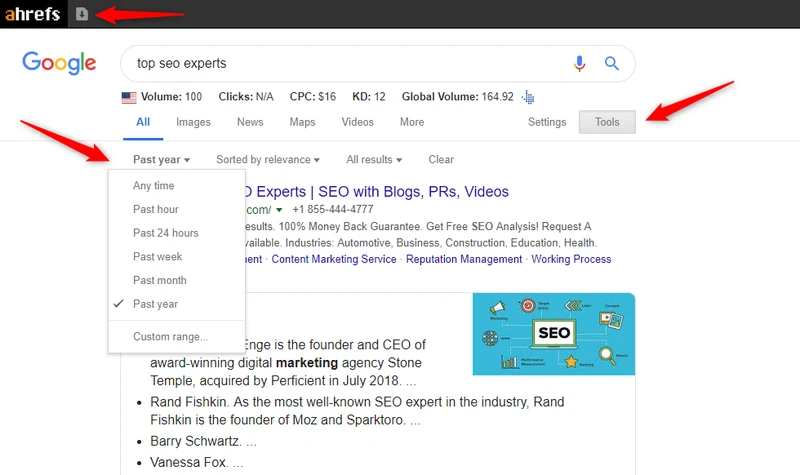Image resolution: width=800 pixels, height=475 pixels.
Task: Open Sorted by relevance dropdown
Action: coord(268,160)
